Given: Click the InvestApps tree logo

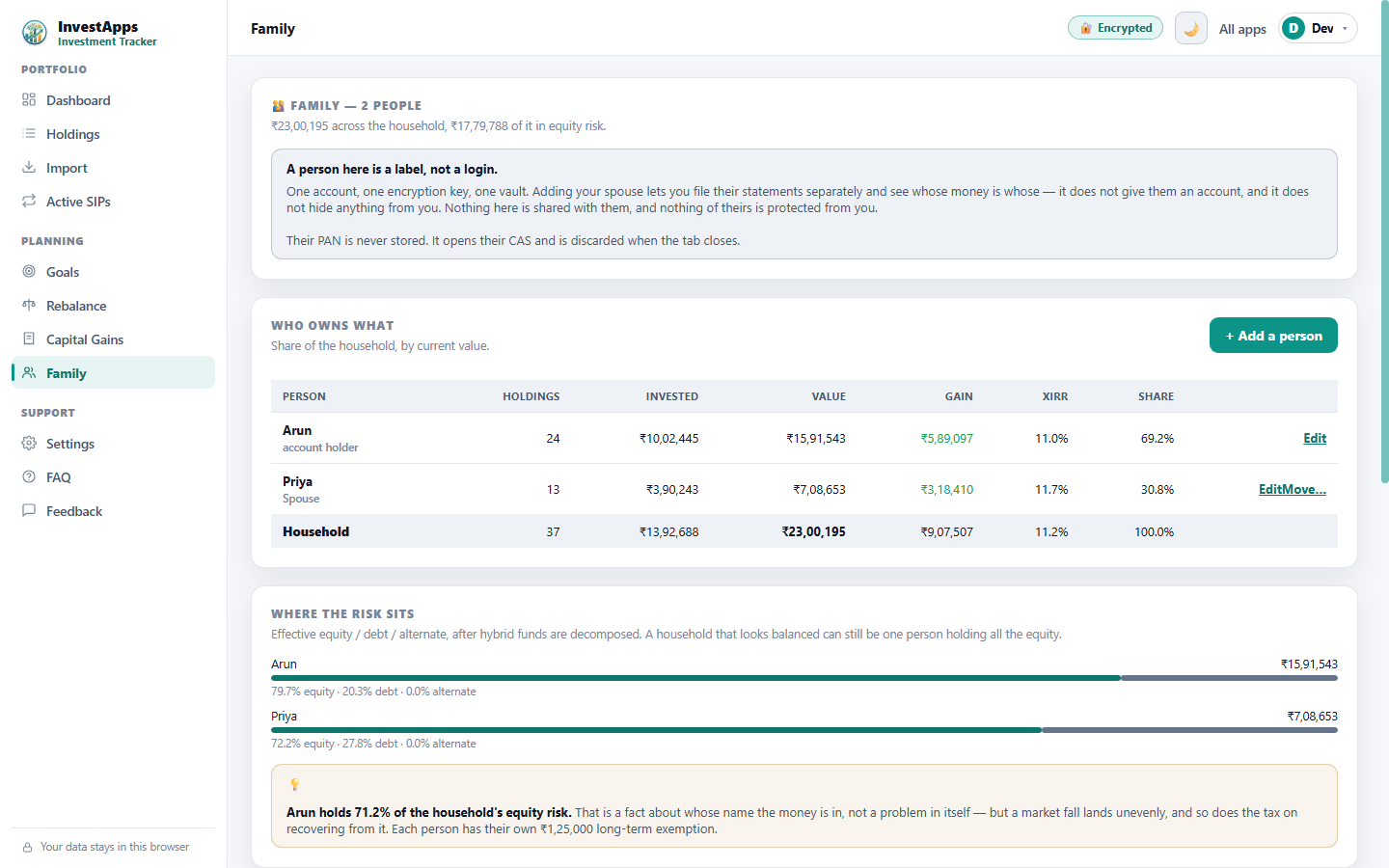Looking at the screenshot, I should coord(35,33).
